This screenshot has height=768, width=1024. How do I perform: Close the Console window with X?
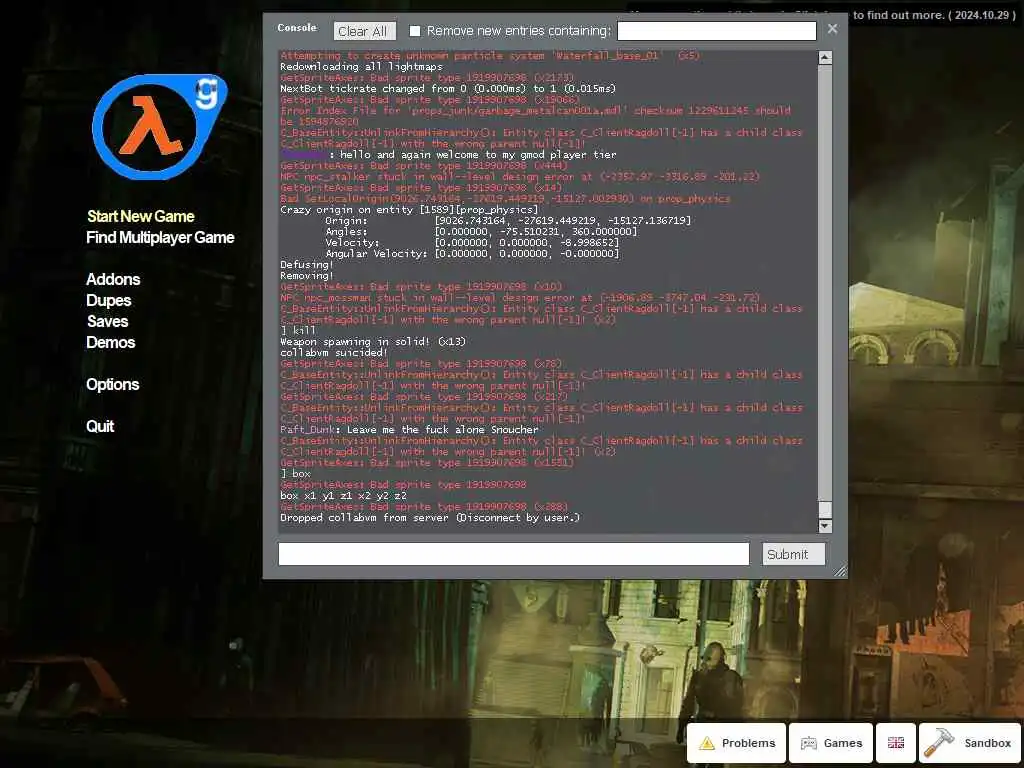click(832, 29)
